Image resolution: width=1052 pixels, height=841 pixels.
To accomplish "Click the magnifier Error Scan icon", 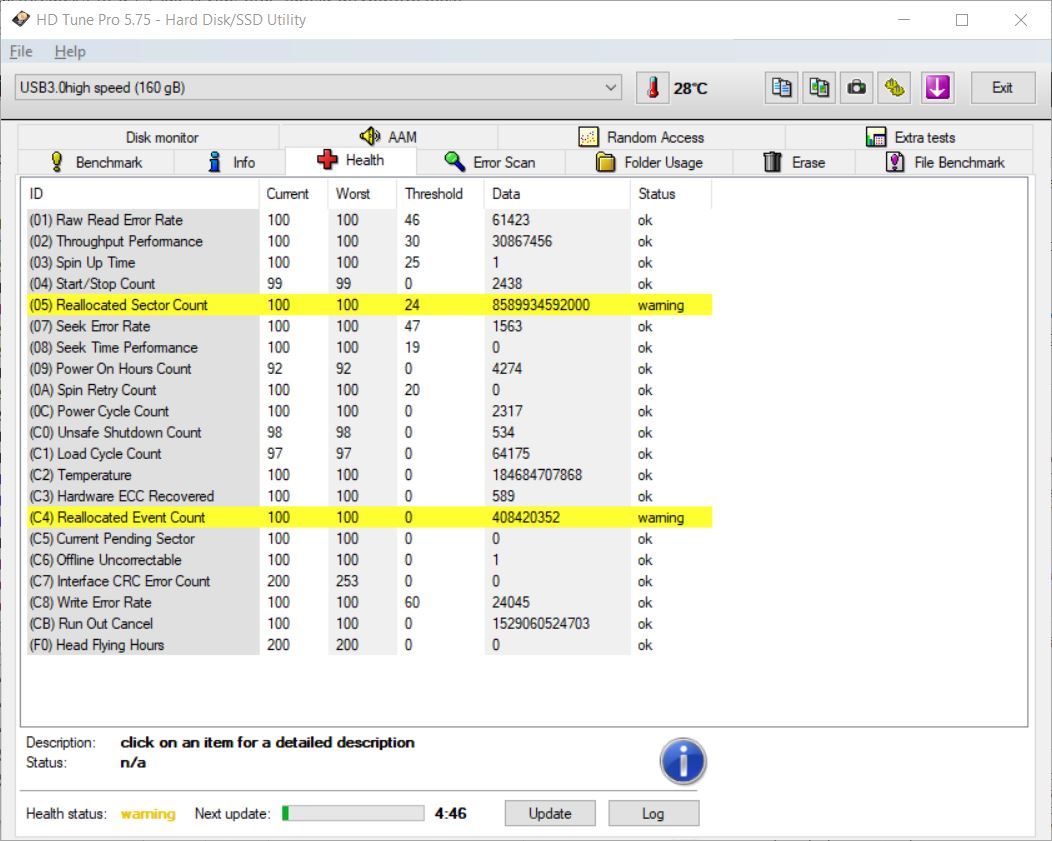I will tap(454, 162).
